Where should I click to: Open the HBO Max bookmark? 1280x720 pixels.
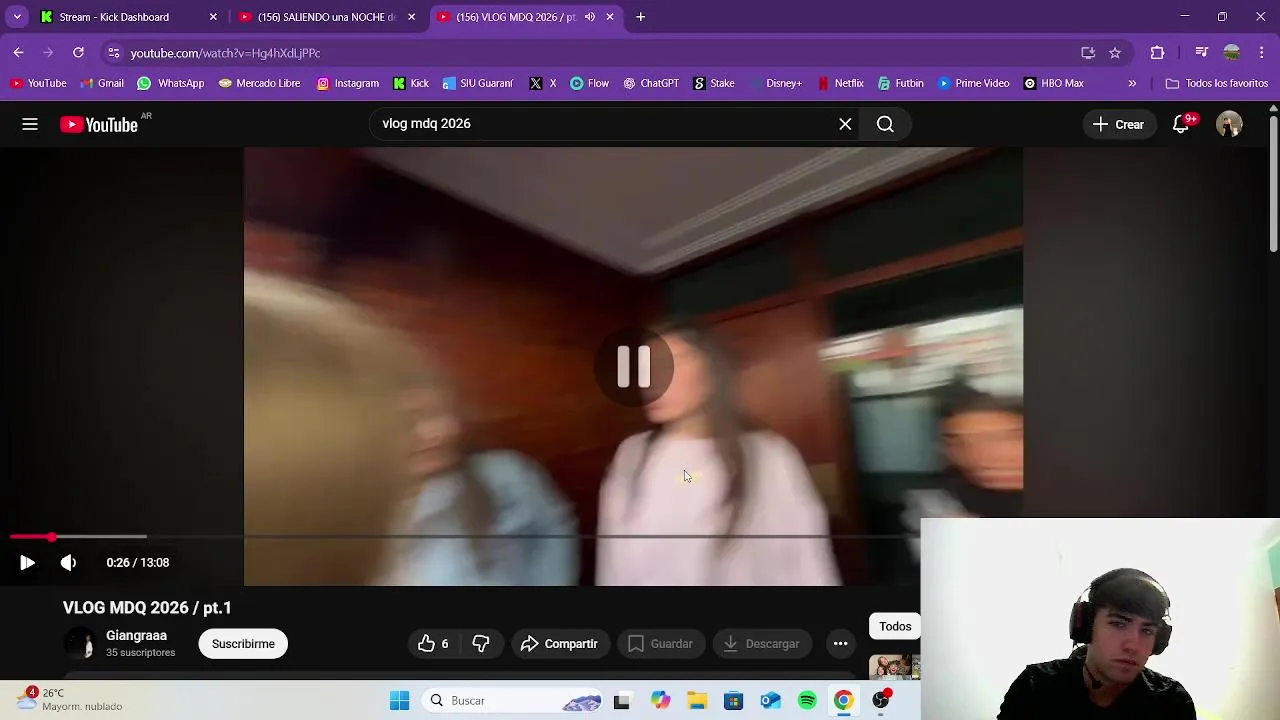pyautogui.click(x=1053, y=83)
